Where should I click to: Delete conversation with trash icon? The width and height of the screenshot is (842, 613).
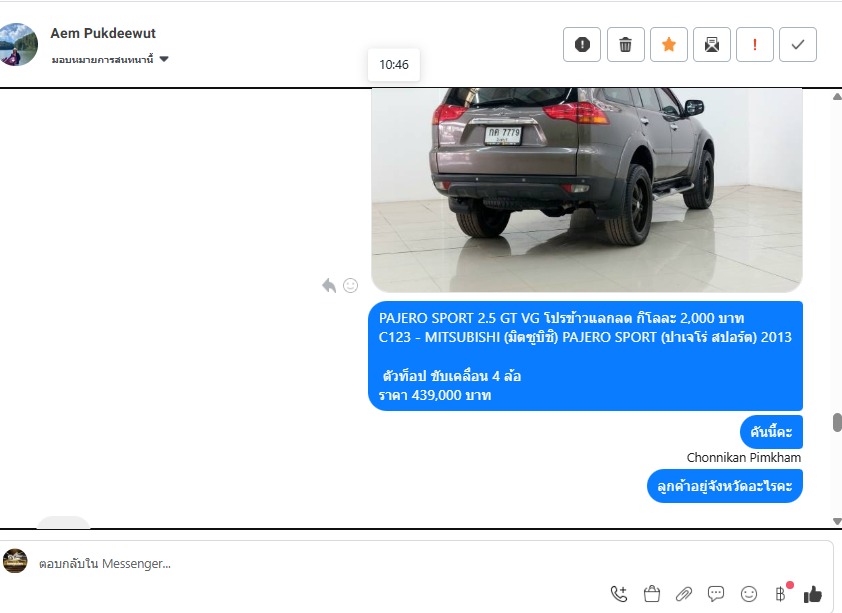point(626,45)
